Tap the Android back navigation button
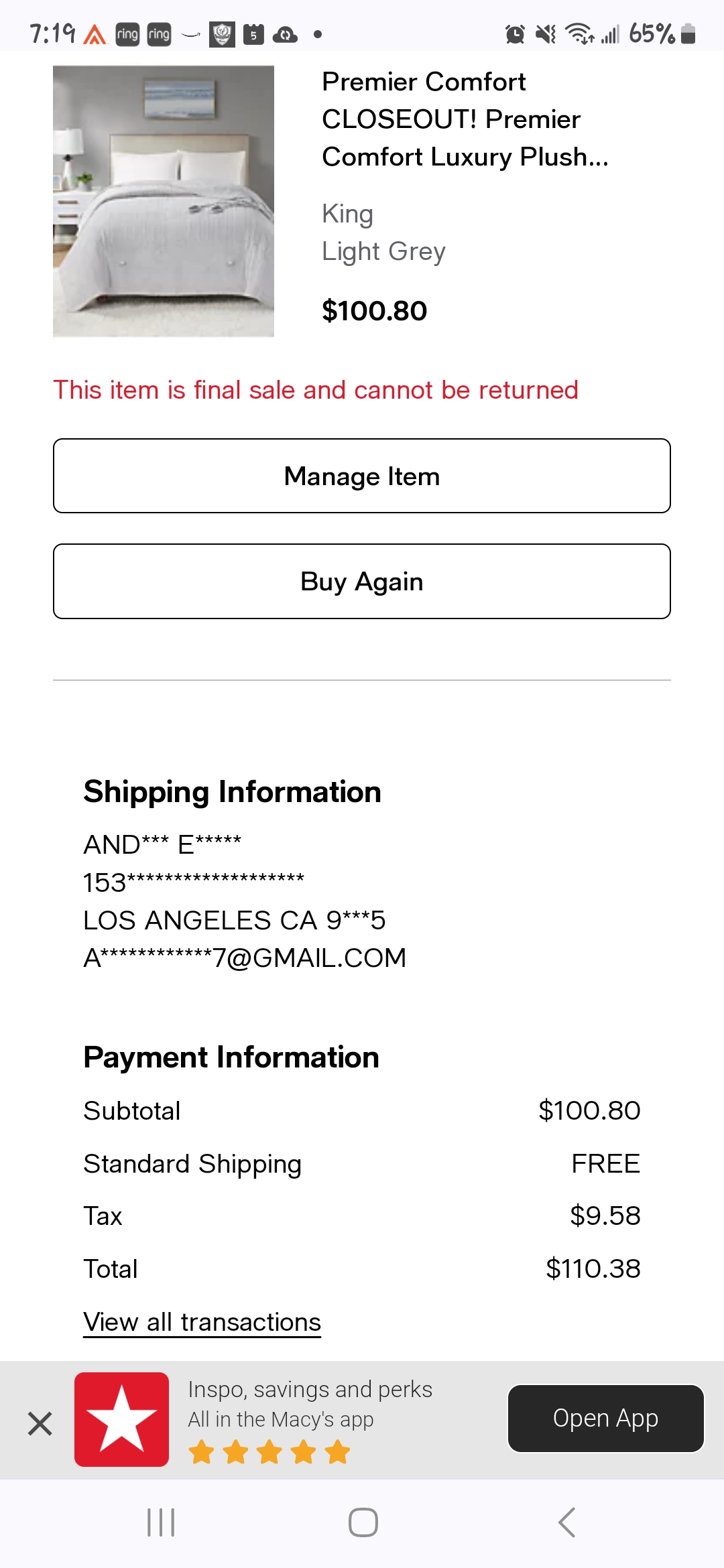Image resolution: width=724 pixels, height=1568 pixels. point(566,1522)
